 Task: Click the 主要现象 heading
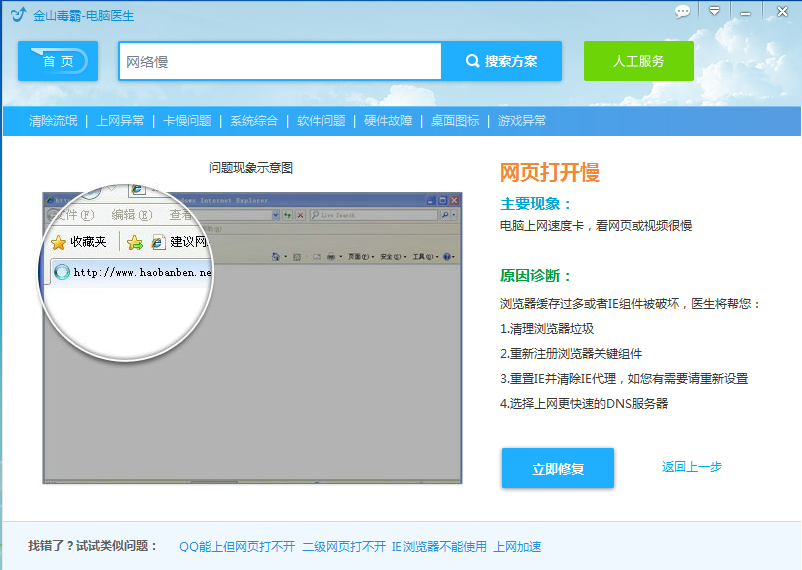[x=535, y=204]
